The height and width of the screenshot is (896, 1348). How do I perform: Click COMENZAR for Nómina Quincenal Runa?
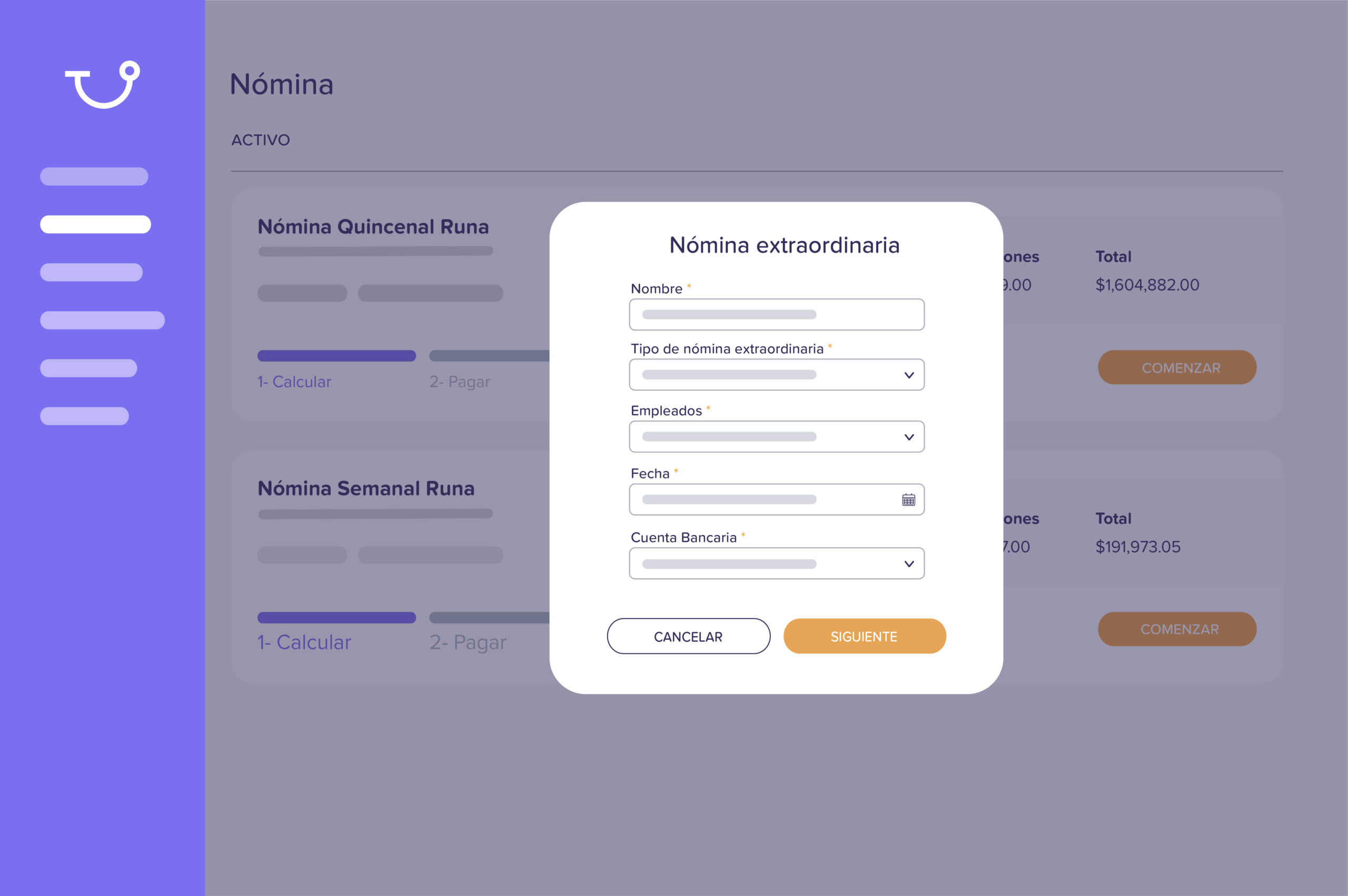pyautogui.click(x=1177, y=367)
